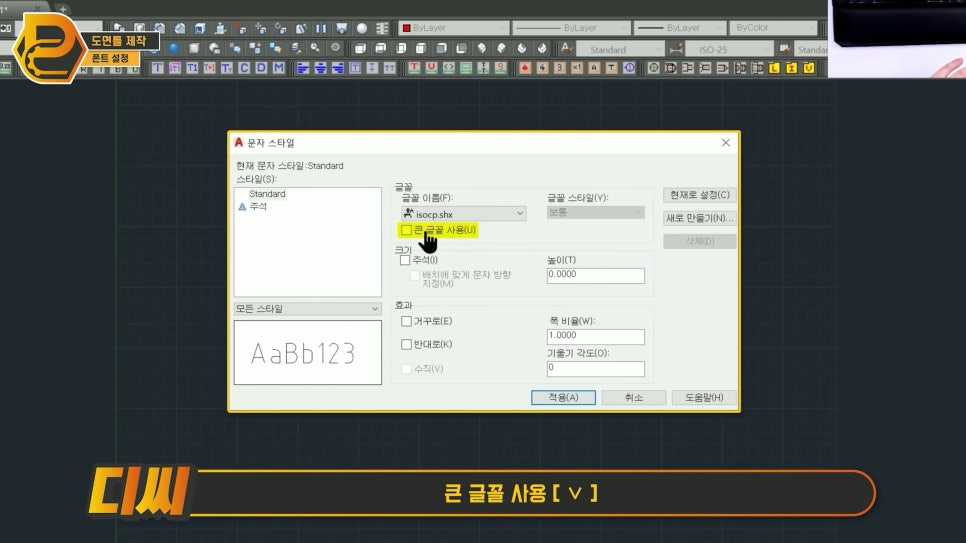
Task: Click the blue C letter toolbar icon
Action: pyautogui.click(x=244, y=68)
